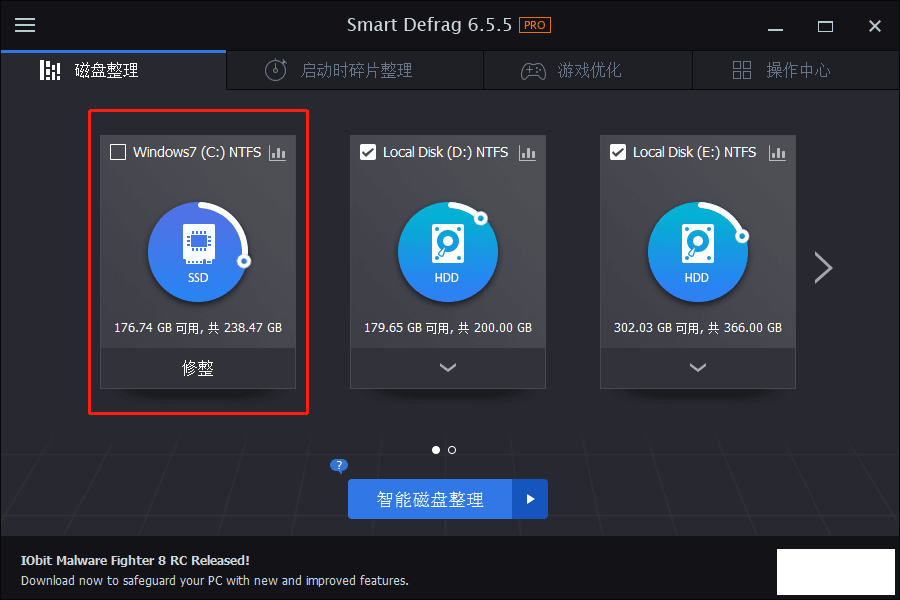Open IObit Malware Fighter 8 RC Released news
900x600 pixels.
pos(135,560)
